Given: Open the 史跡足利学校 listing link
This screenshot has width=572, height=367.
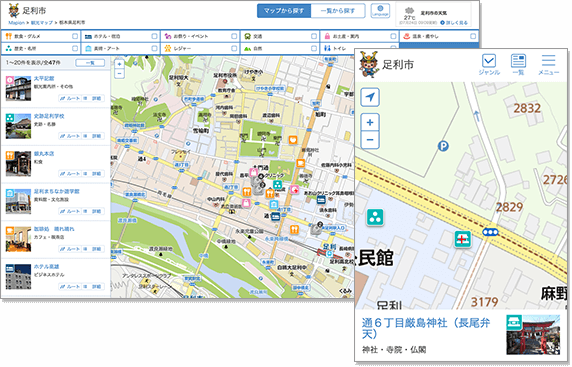Looking at the screenshot, I should [49, 116].
